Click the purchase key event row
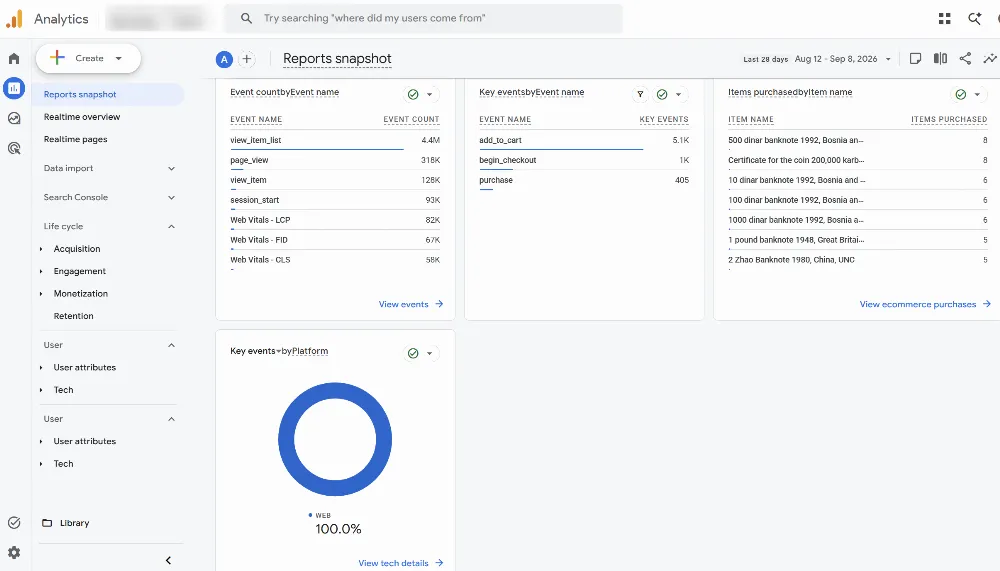The width and height of the screenshot is (1000, 571). coord(584,181)
